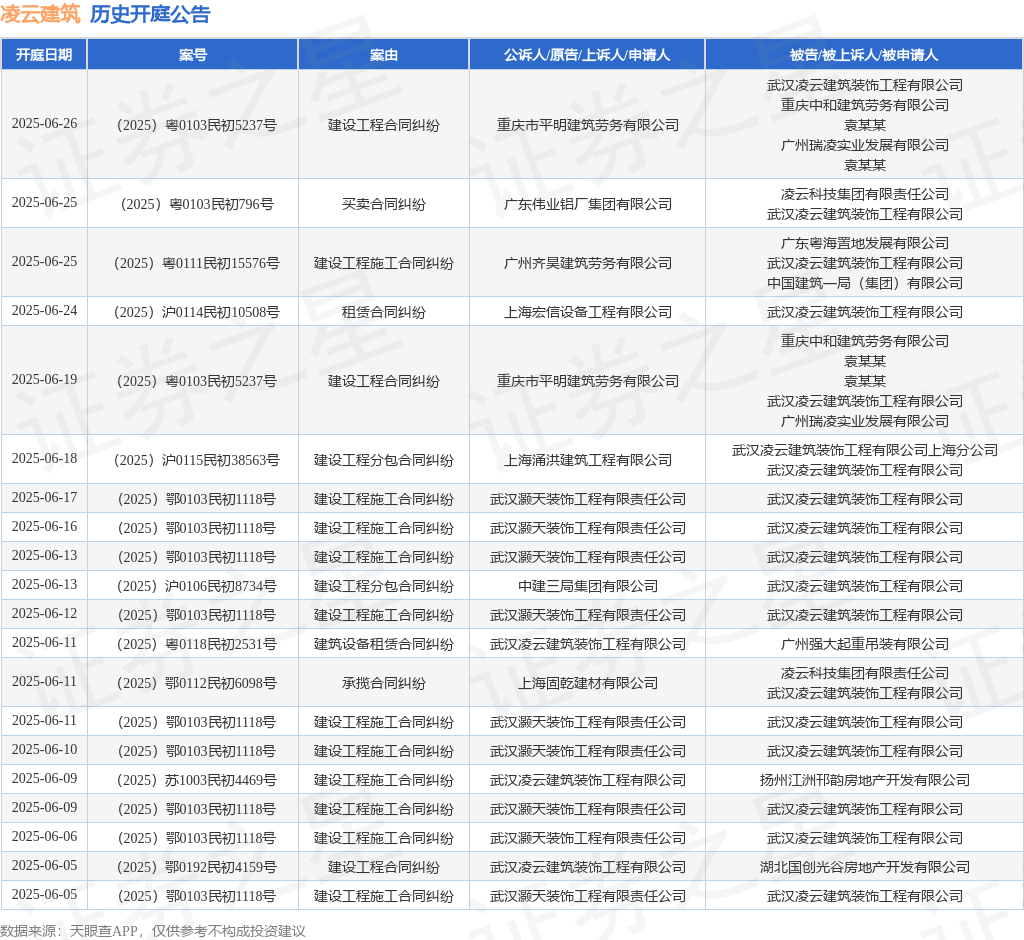
Task: Select the date '2025-06-06'
Action: (44, 836)
